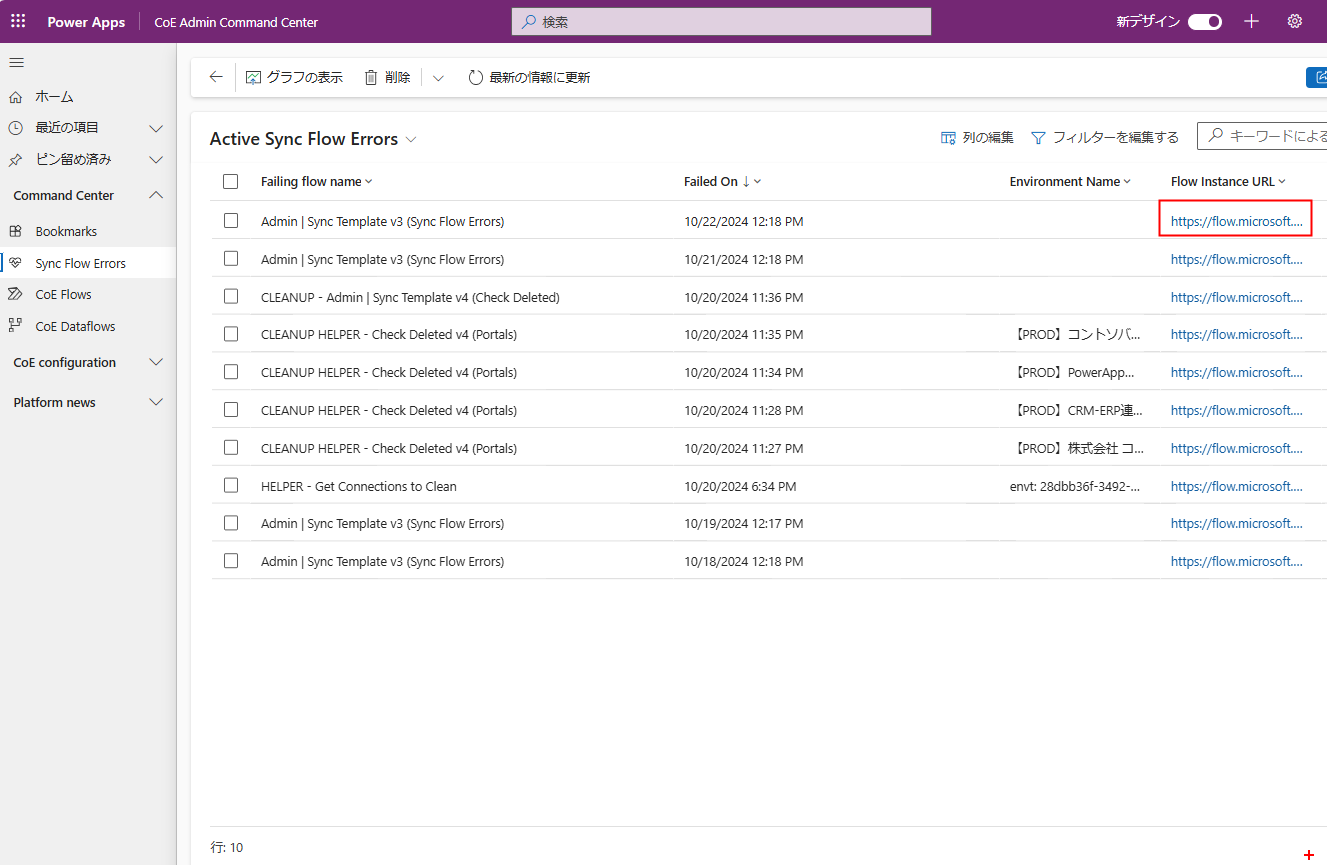The height and width of the screenshot is (865, 1327).
Task: Click the 検索 search box
Action: click(721, 21)
